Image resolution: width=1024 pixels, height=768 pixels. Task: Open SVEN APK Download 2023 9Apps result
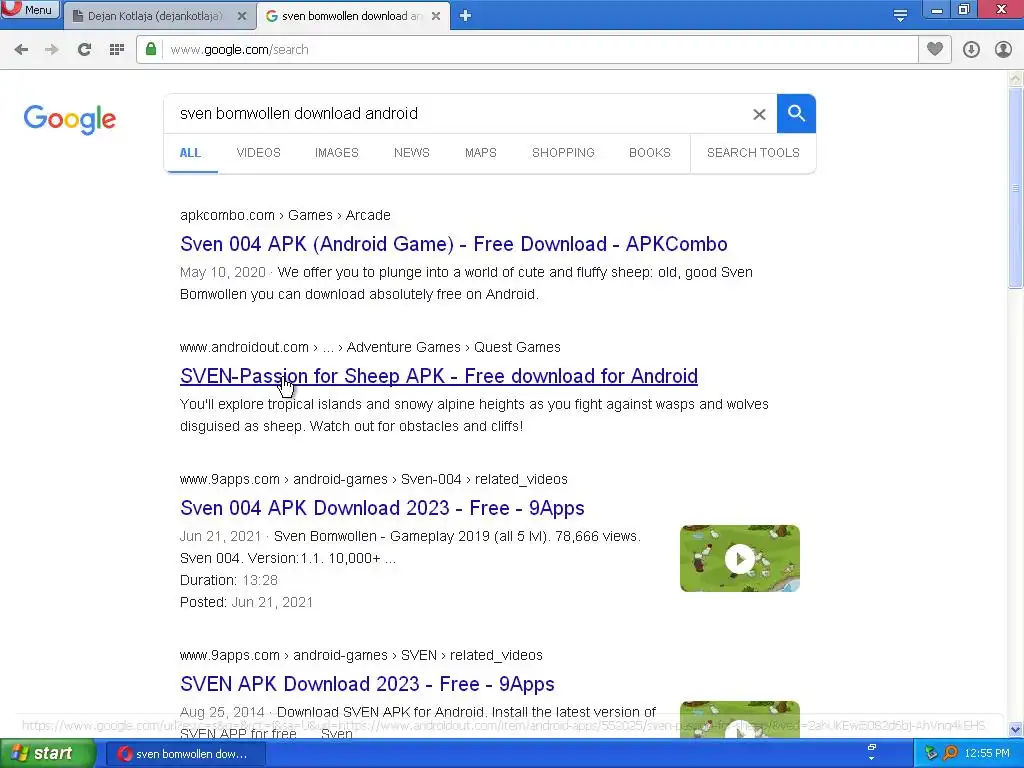pos(367,684)
